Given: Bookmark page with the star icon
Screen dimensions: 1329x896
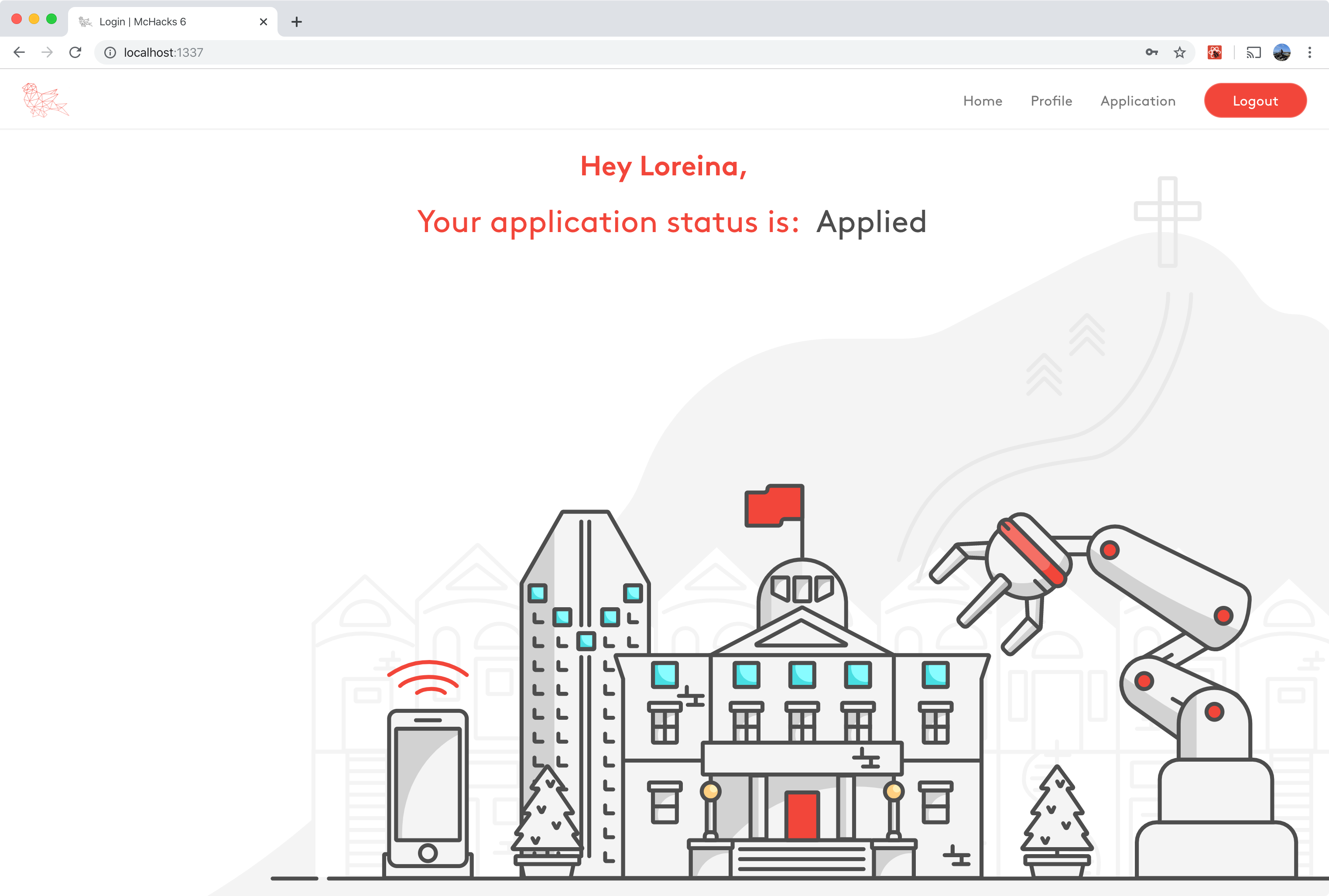Looking at the screenshot, I should click(x=1179, y=53).
